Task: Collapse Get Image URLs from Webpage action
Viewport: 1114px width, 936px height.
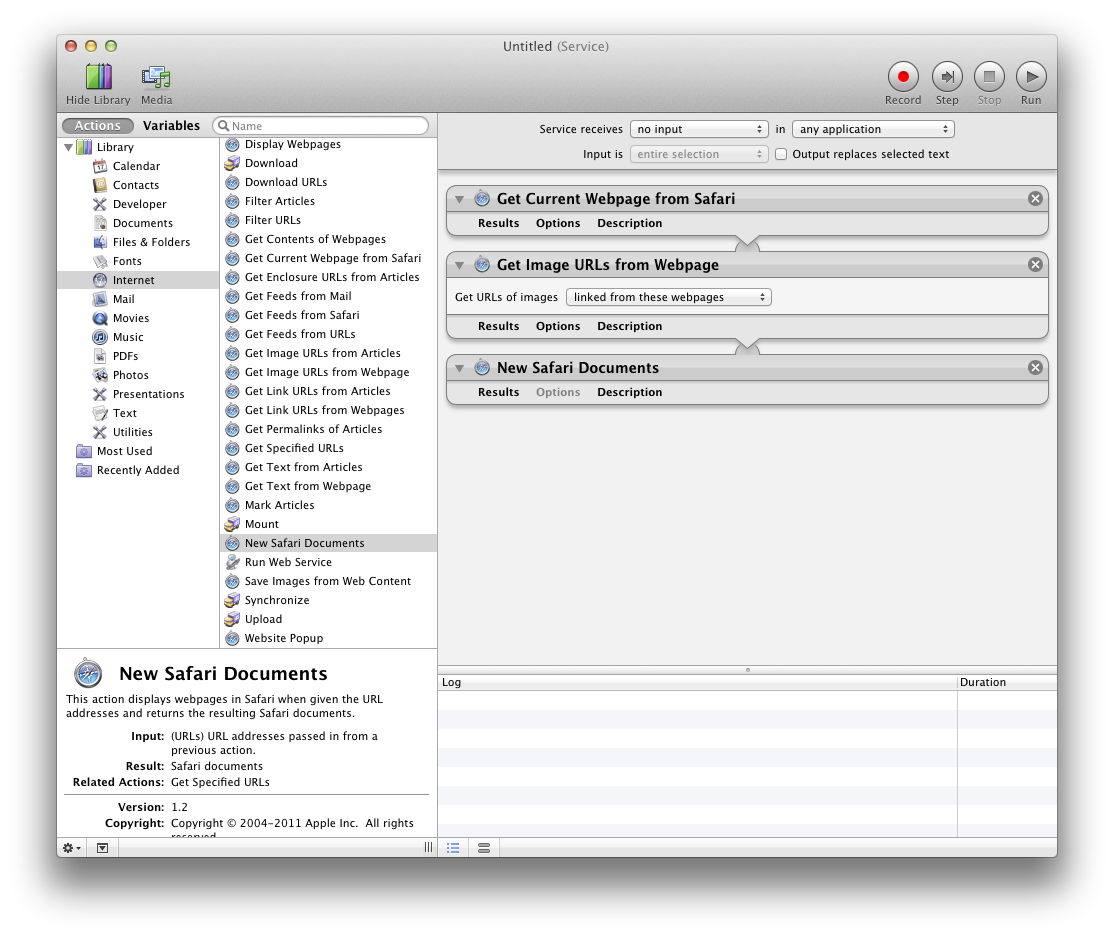Action: pos(460,265)
